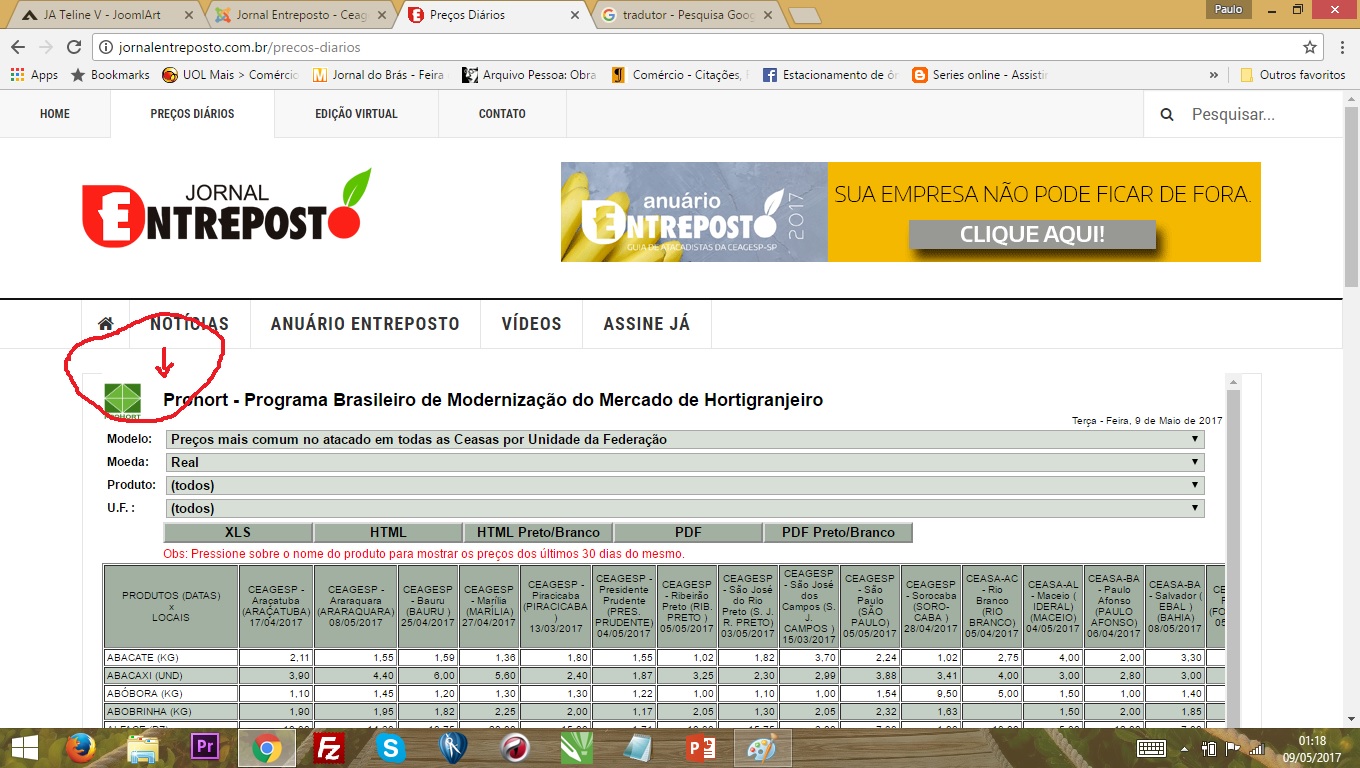
Task: Open Skype from the taskbar
Action: coord(390,748)
